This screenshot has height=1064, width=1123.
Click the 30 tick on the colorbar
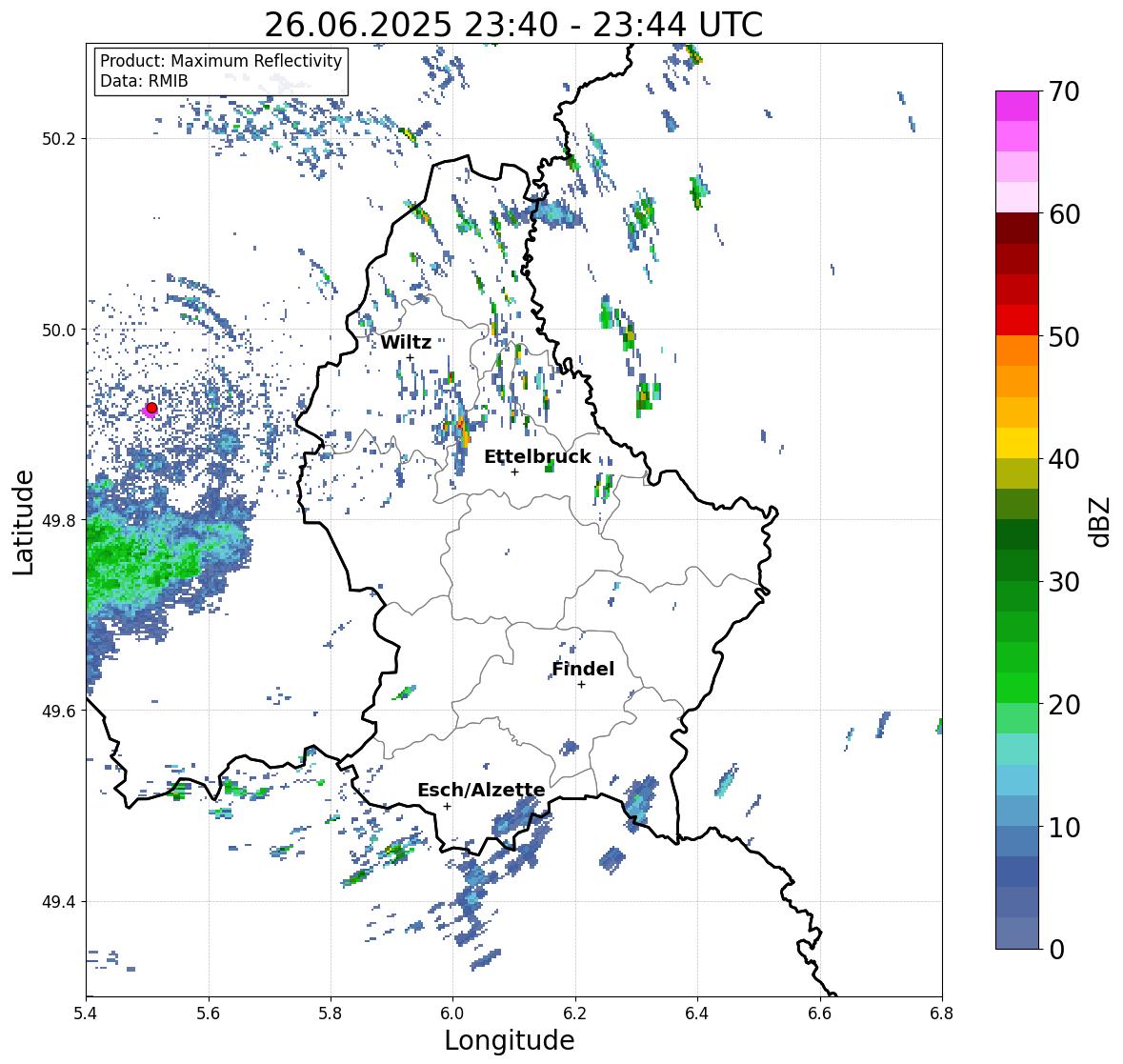(x=1064, y=581)
